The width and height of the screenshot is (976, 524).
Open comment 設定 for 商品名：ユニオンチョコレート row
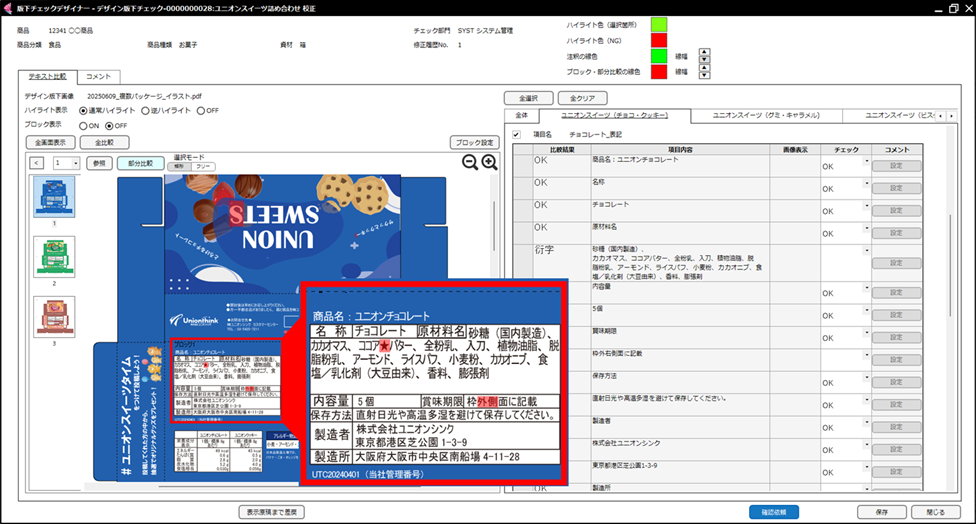pos(896,166)
